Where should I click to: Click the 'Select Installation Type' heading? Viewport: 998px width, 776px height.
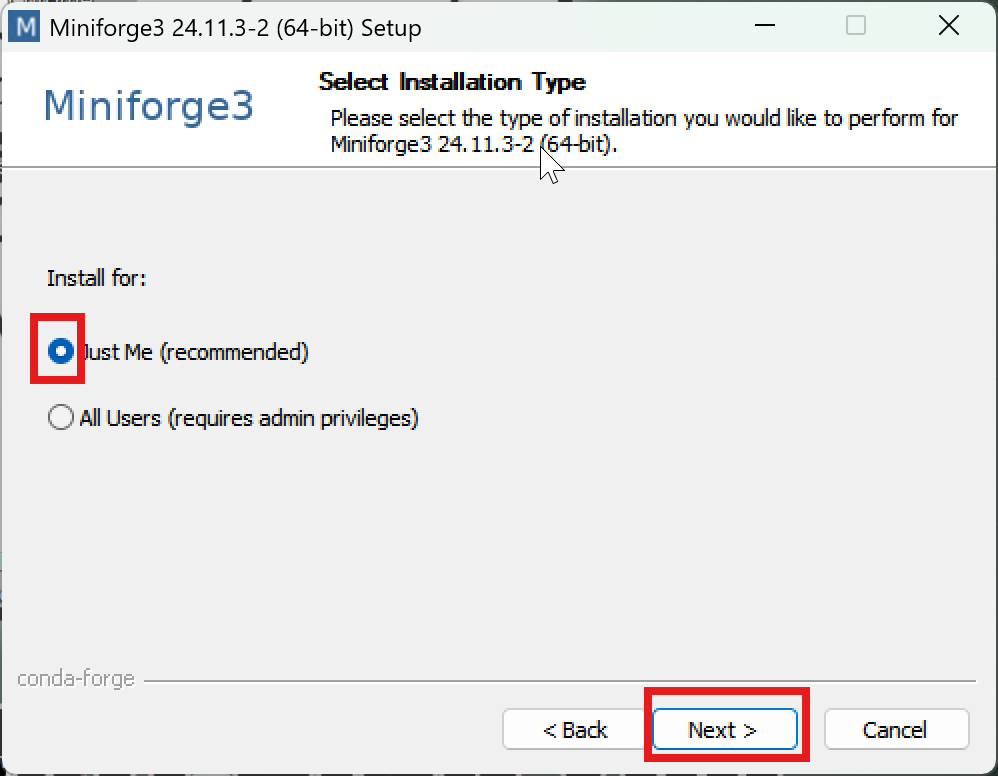[452, 82]
